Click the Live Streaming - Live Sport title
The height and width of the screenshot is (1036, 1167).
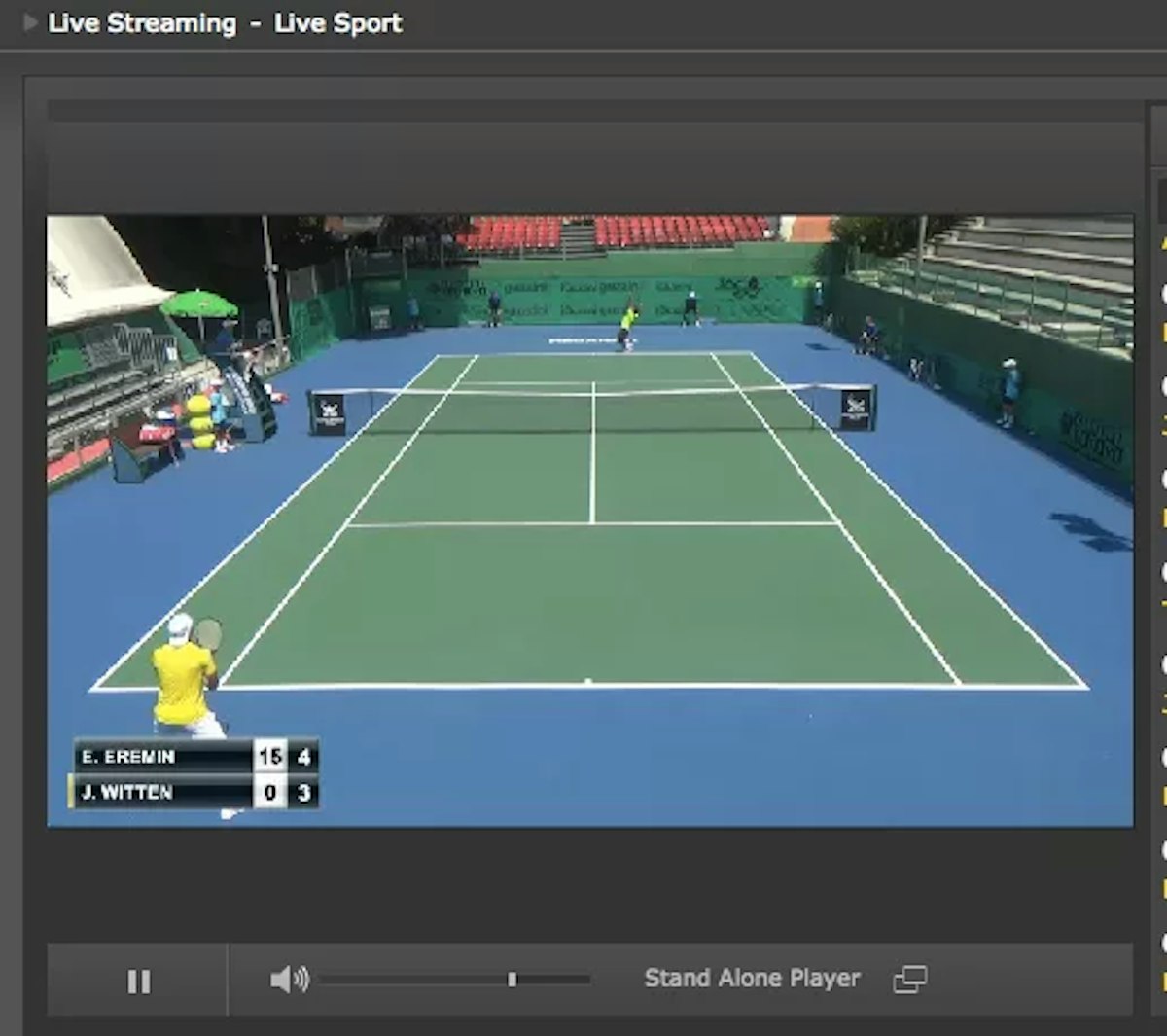225,23
